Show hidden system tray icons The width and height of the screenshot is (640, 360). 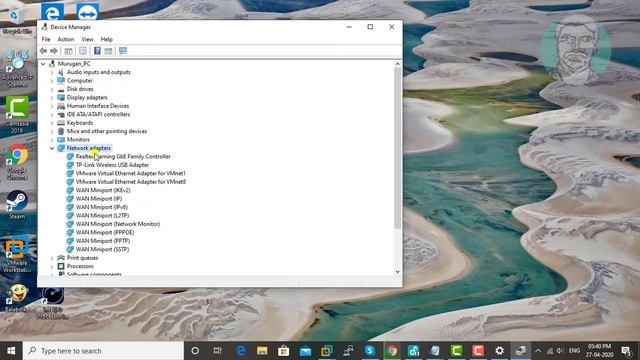point(538,351)
